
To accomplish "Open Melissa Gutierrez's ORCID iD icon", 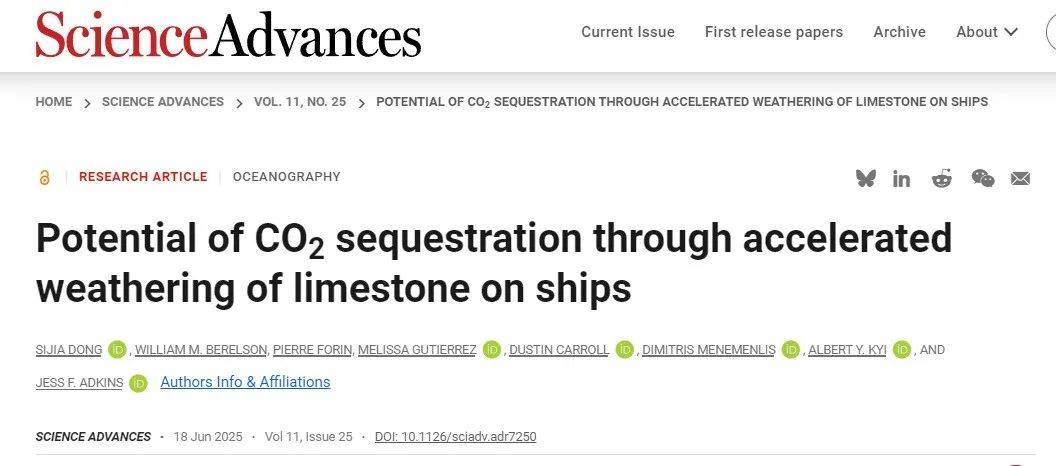I will pos(492,350).
